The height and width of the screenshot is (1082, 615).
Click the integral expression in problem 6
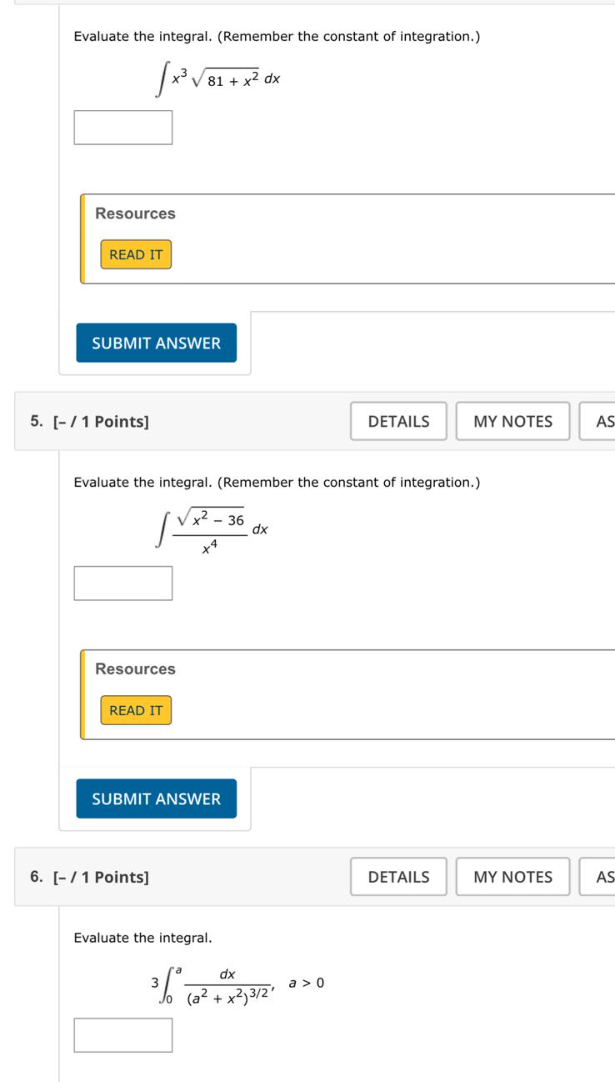(x=225, y=977)
